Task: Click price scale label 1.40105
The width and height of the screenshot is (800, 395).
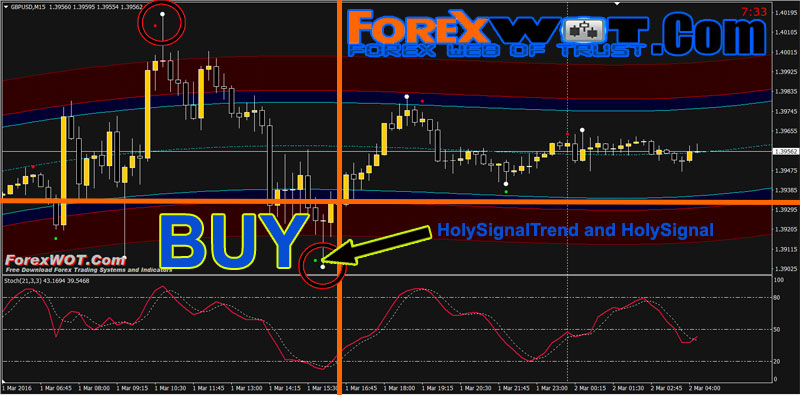Action: tap(786, 33)
